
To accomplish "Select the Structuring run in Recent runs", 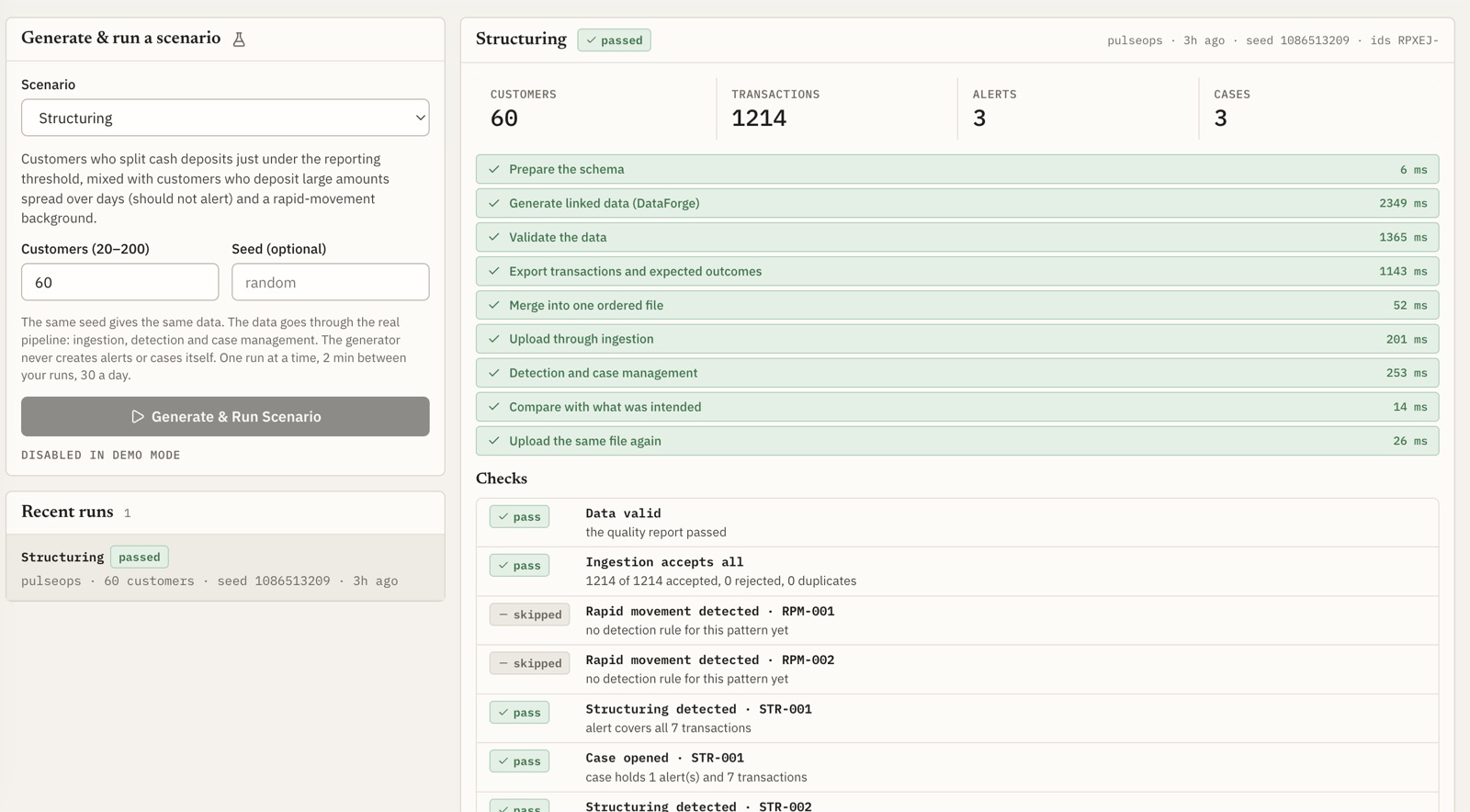I will pyautogui.click(x=225, y=568).
